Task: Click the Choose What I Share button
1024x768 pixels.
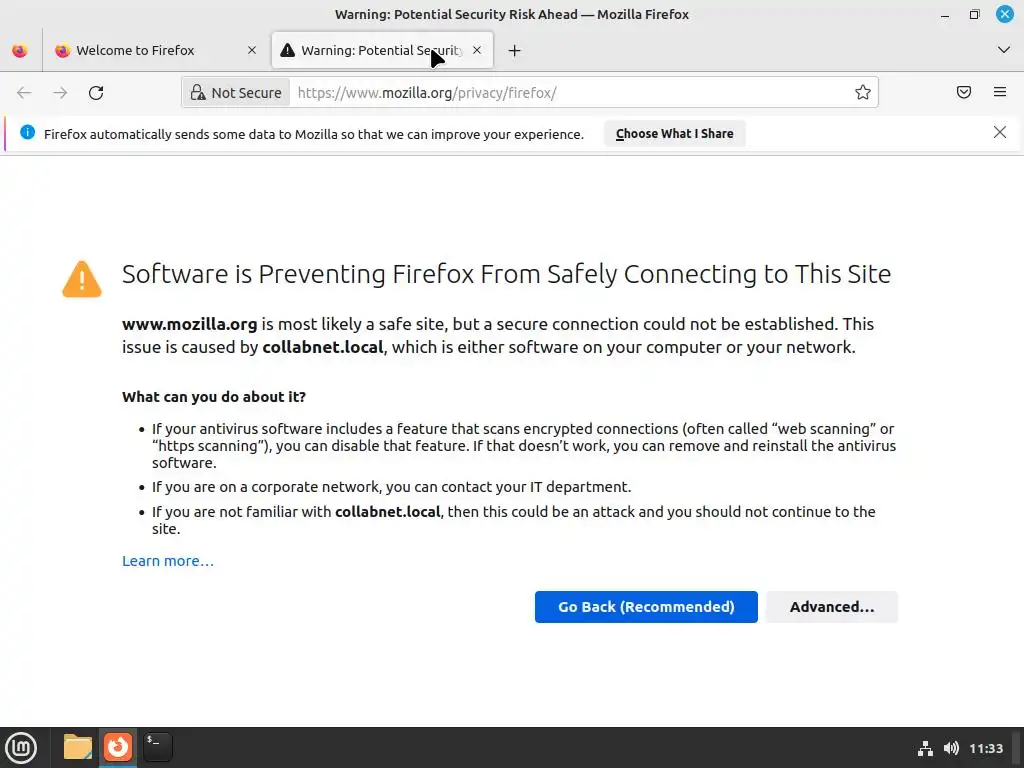Action: [x=674, y=134]
